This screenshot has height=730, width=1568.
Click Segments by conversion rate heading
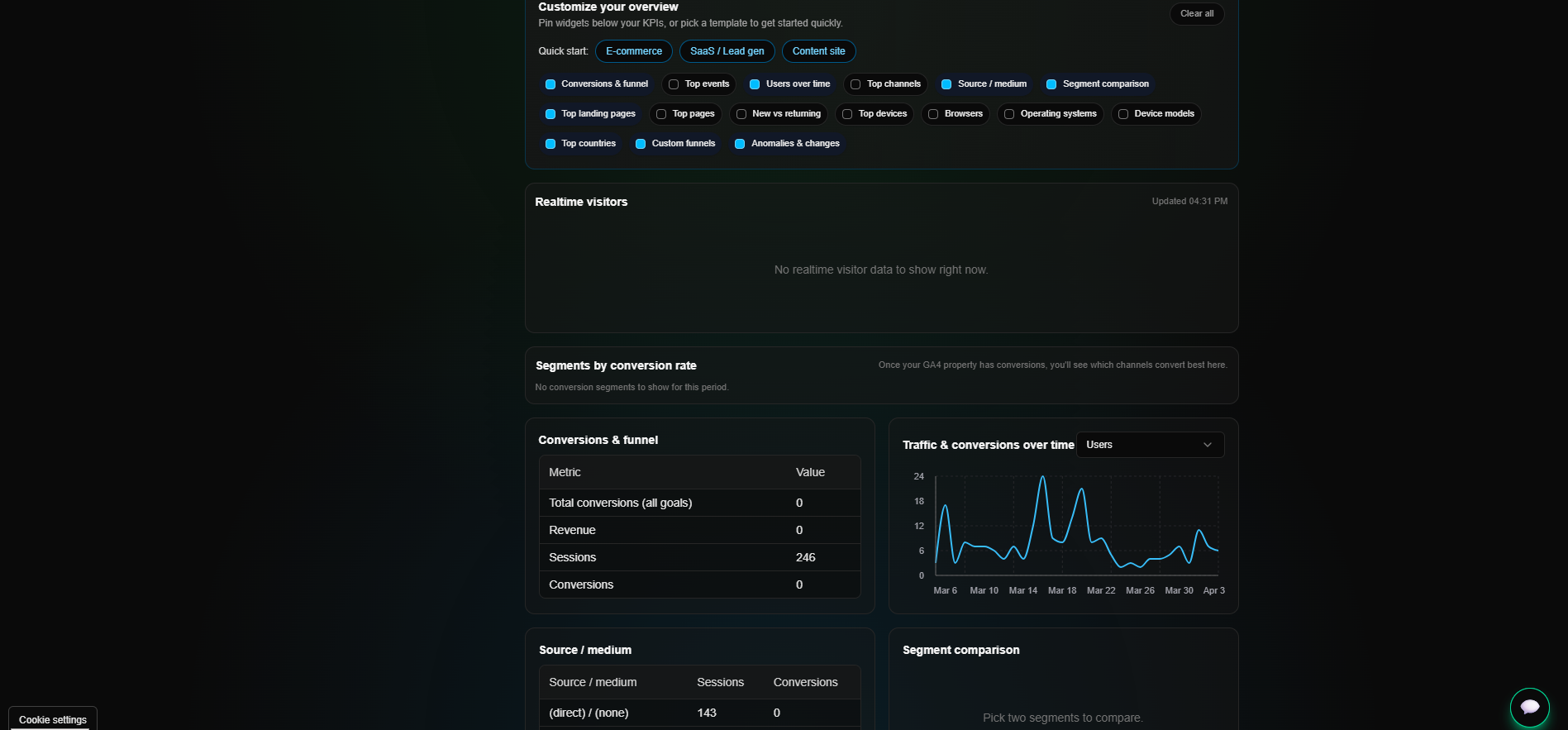pyautogui.click(x=616, y=365)
